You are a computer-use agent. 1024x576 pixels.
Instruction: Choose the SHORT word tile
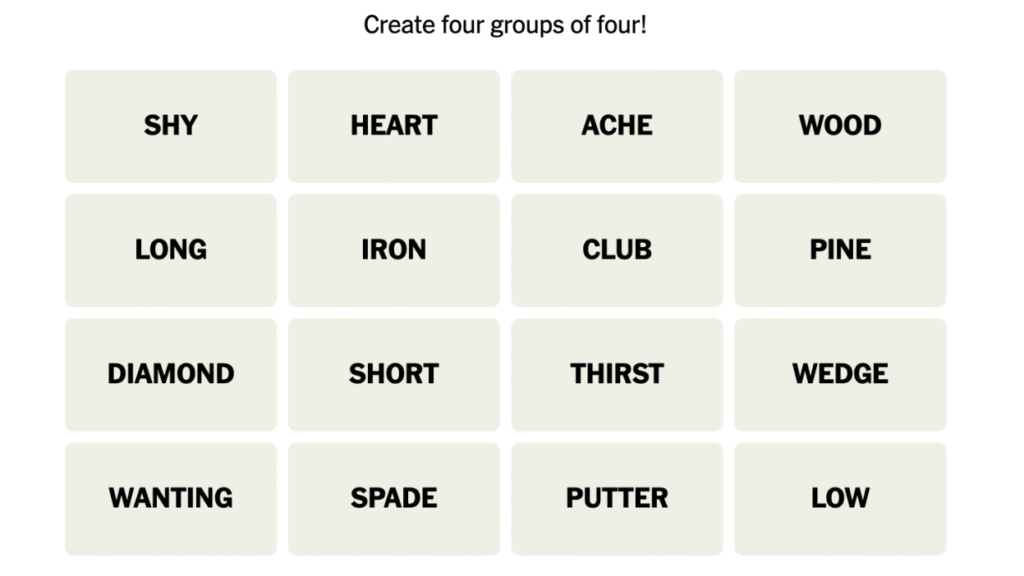394,374
